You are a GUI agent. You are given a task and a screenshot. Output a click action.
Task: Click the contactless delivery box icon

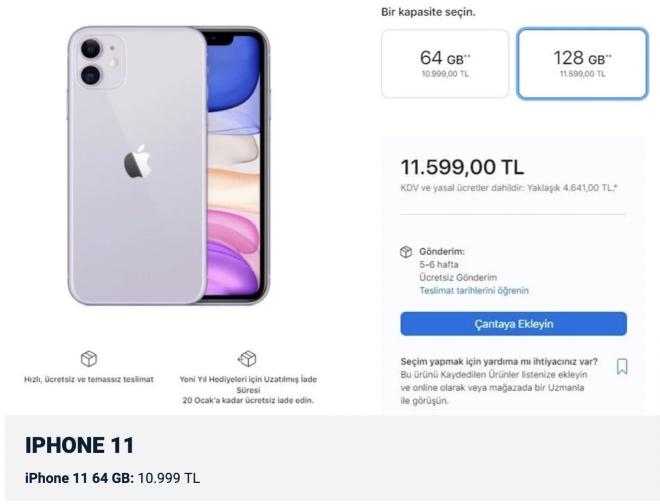coord(89,358)
